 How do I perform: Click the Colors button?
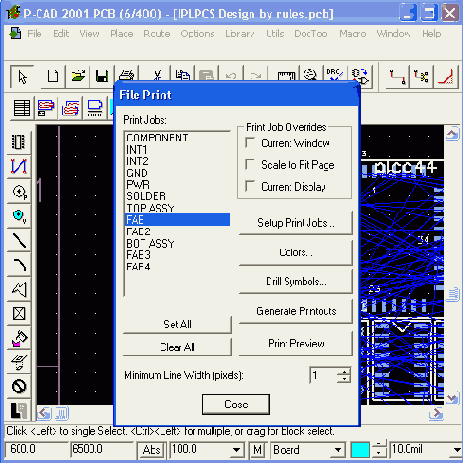296,252
